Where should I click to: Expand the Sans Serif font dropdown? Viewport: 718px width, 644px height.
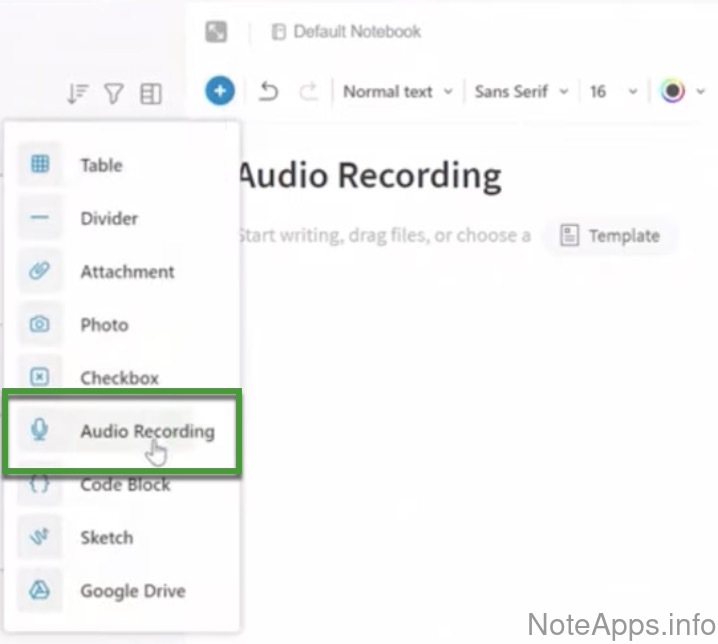[521, 92]
